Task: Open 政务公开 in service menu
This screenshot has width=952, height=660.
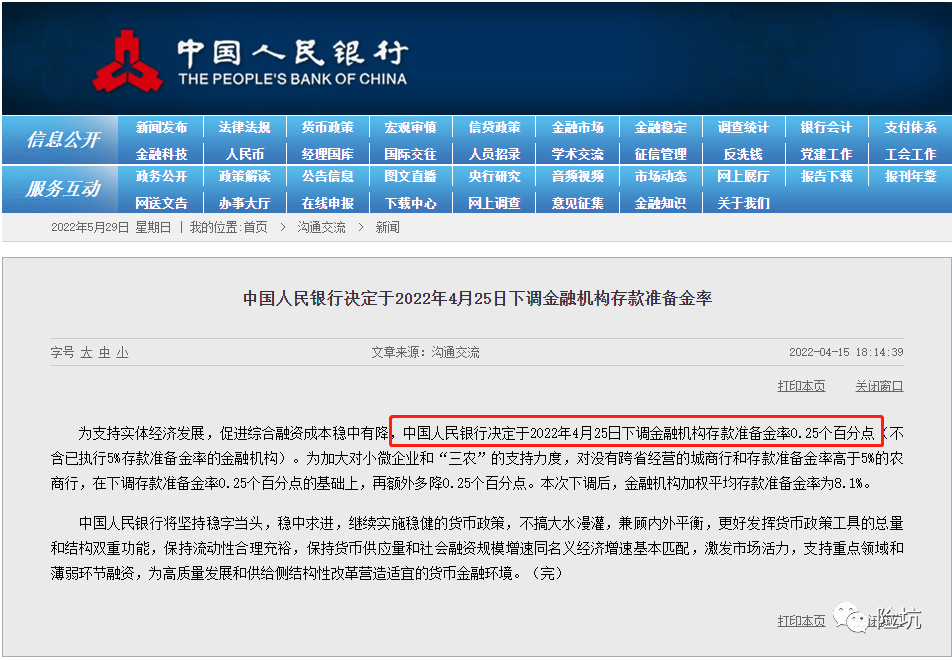Action: 162,177
